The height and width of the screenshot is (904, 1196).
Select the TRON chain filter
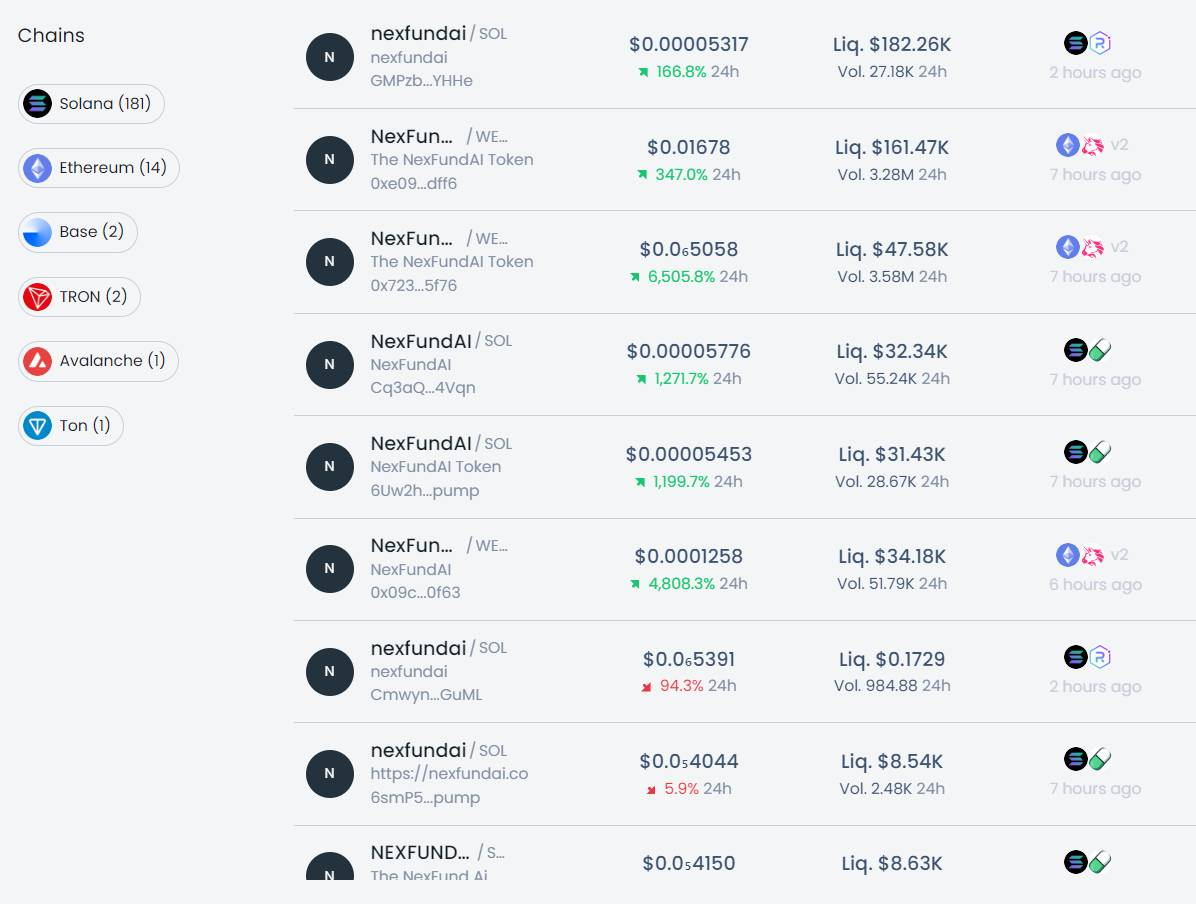[79, 297]
